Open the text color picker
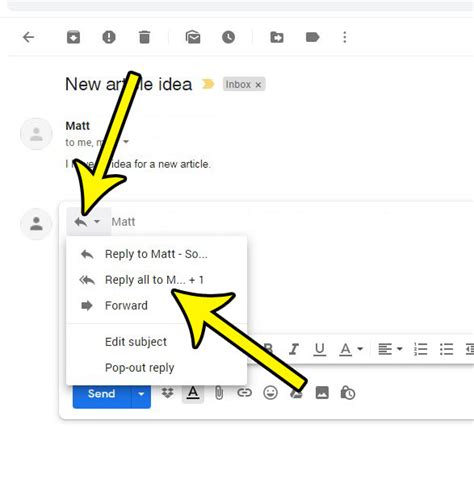474x499 pixels. 351,349
